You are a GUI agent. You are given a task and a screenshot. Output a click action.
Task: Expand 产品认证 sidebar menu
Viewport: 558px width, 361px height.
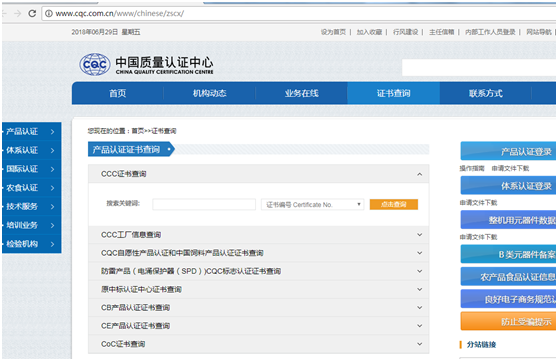click(31, 131)
